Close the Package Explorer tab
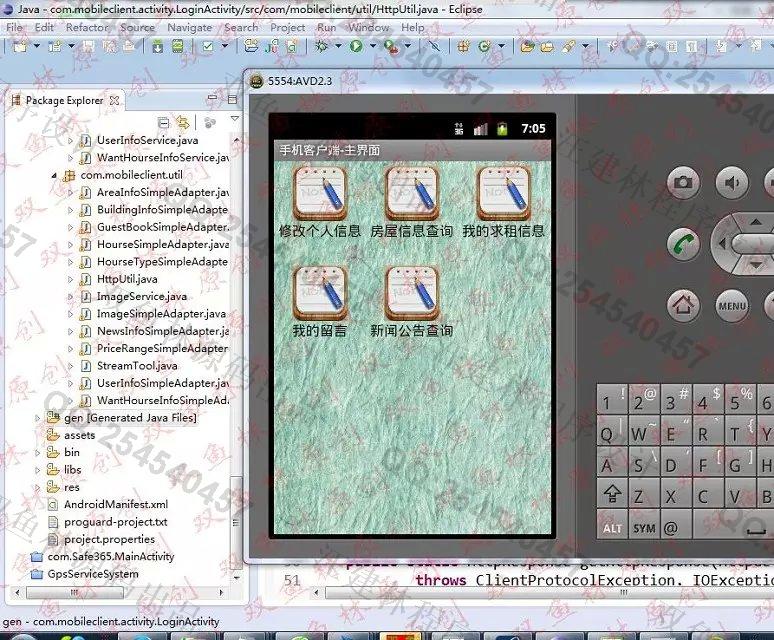 click(115, 100)
